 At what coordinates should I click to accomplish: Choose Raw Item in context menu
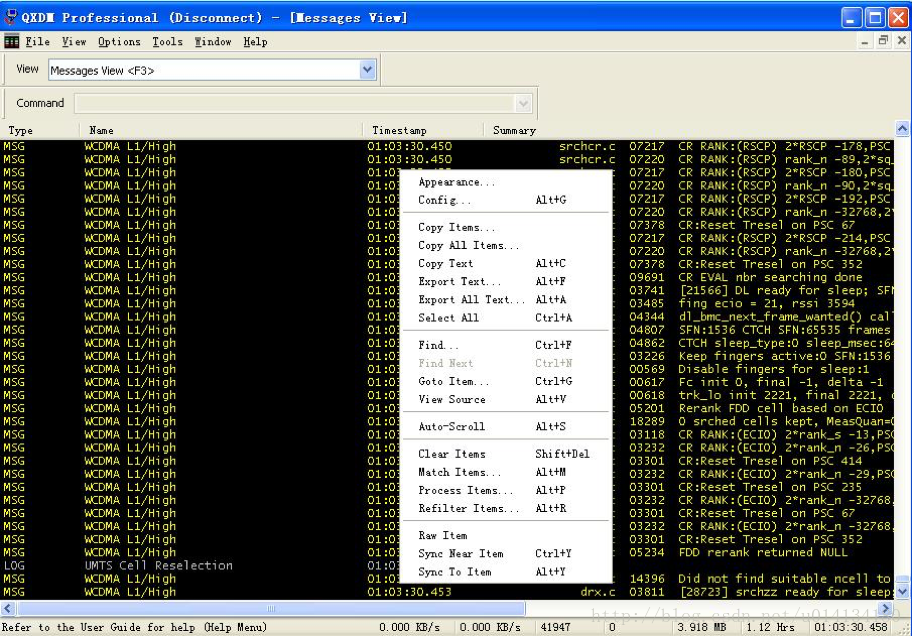506,535
